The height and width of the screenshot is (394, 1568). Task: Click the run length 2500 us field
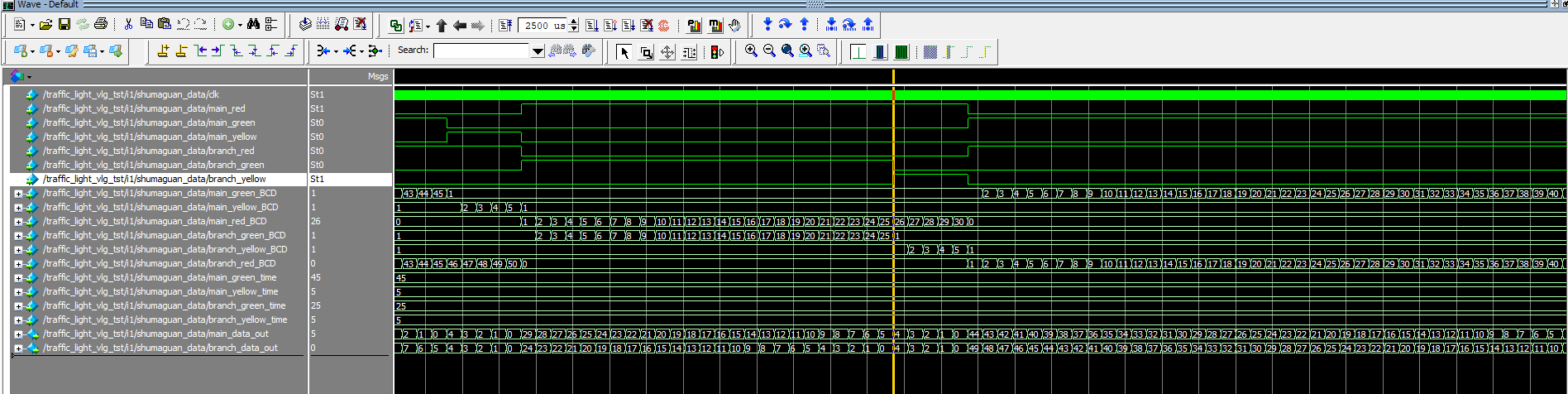(543, 26)
